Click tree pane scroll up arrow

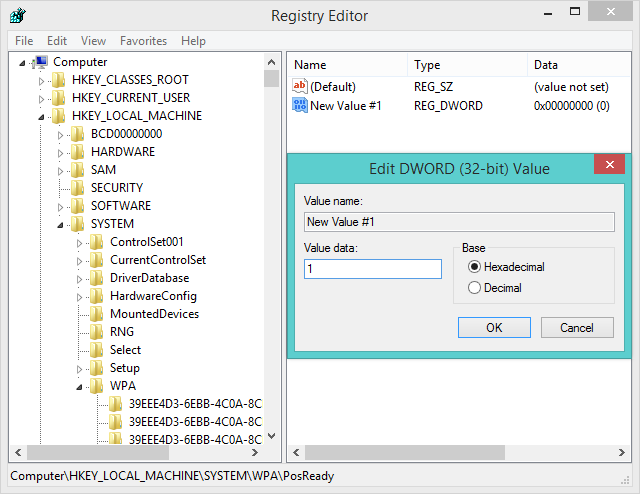point(271,62)
